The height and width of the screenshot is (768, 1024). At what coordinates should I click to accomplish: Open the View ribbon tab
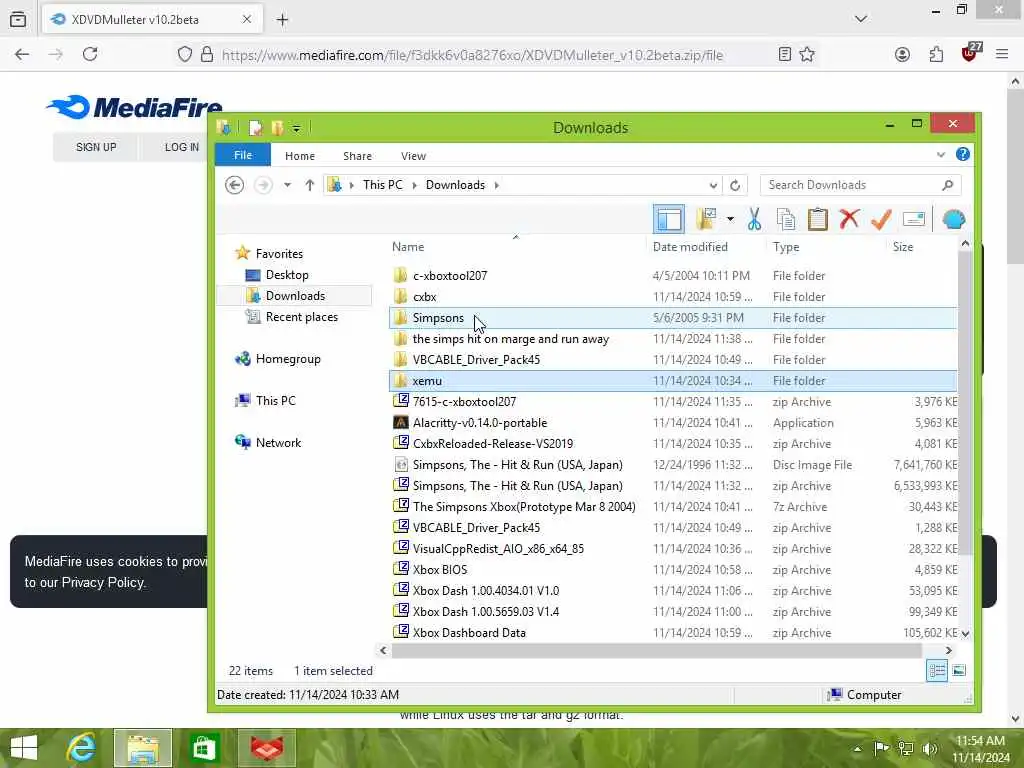point(413,156)
